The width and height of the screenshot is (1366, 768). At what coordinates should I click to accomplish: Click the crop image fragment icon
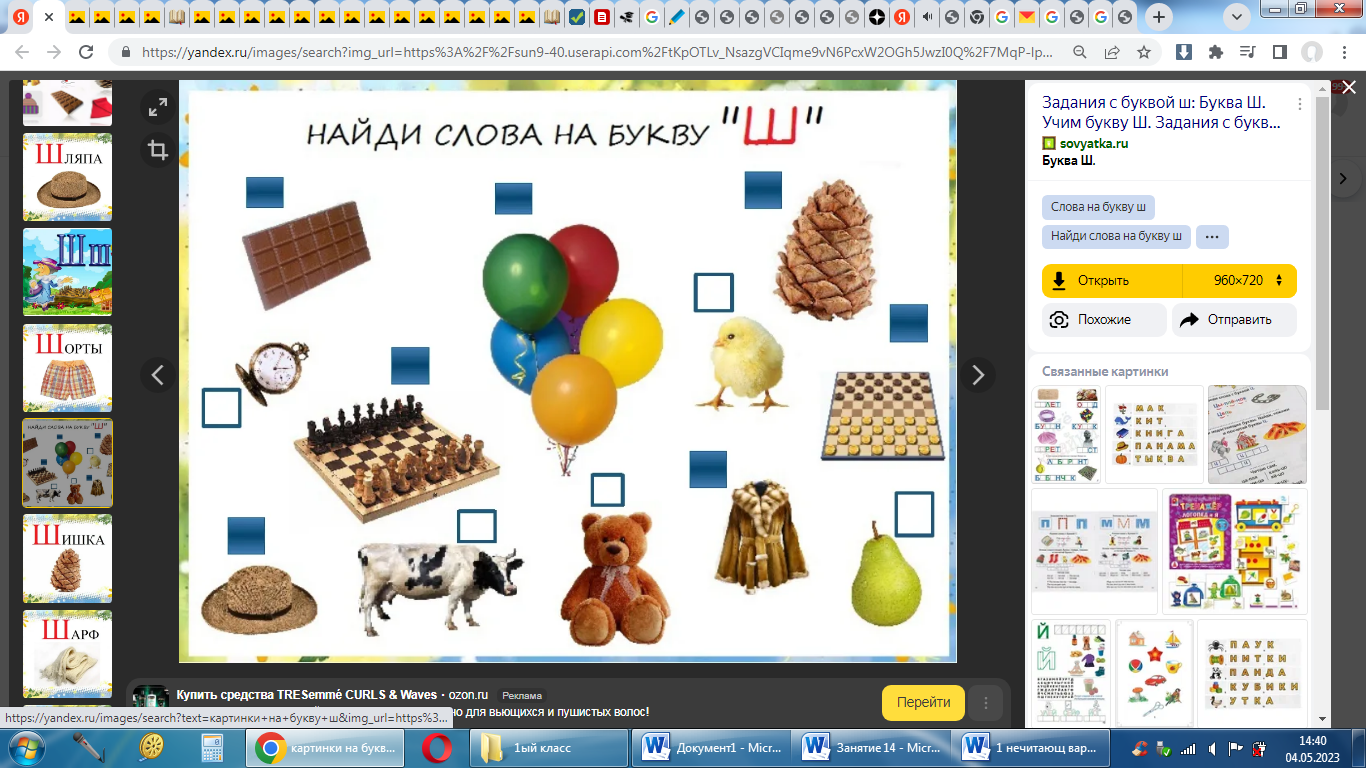[x=157, y=150]
